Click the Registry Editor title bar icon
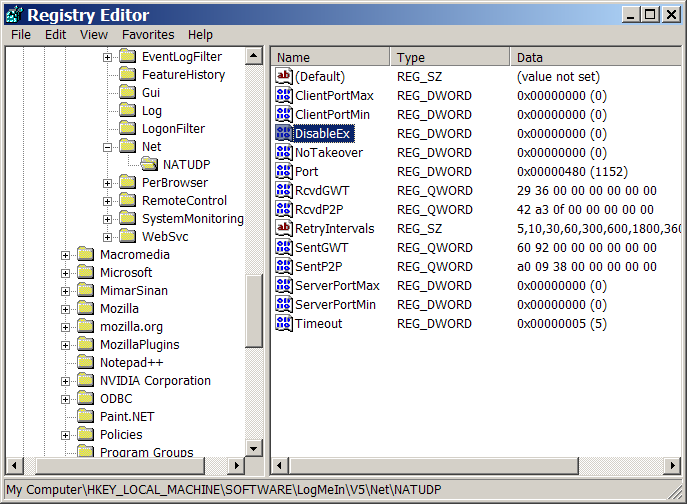687x504 pixels. pos(13,14)
